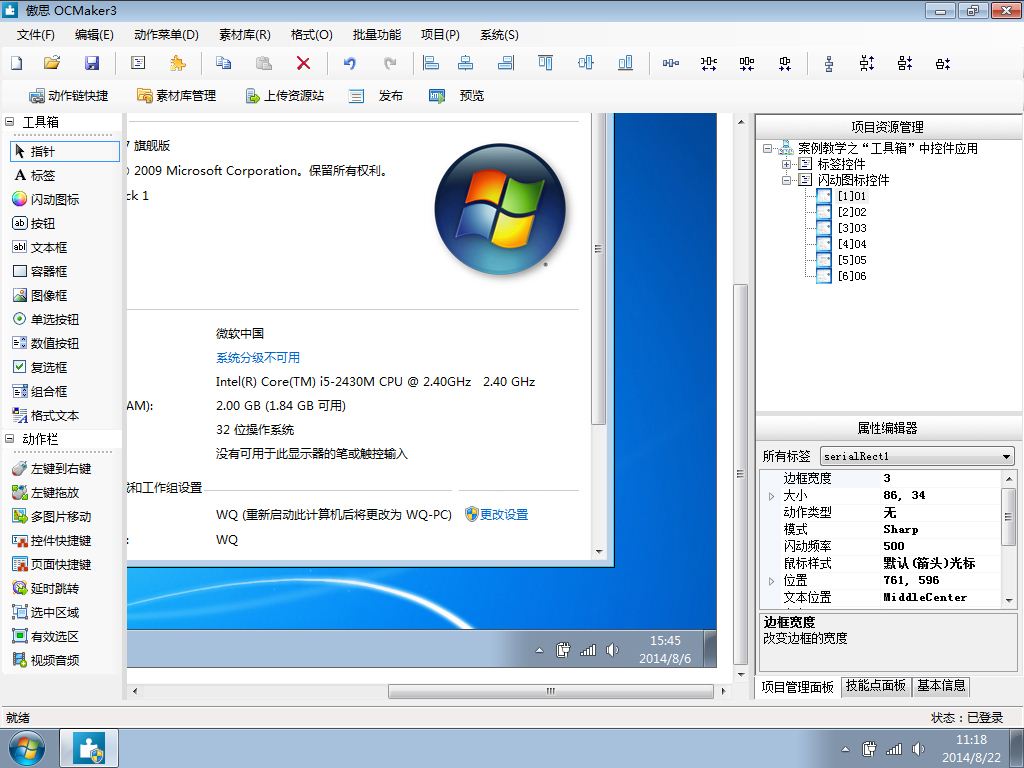
Task: Choose the 视频音频 action
Action: (x=46, y=660)
